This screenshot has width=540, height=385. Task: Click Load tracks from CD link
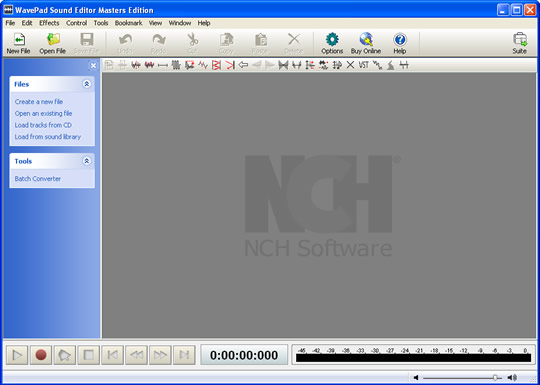[x=43, y=125]
